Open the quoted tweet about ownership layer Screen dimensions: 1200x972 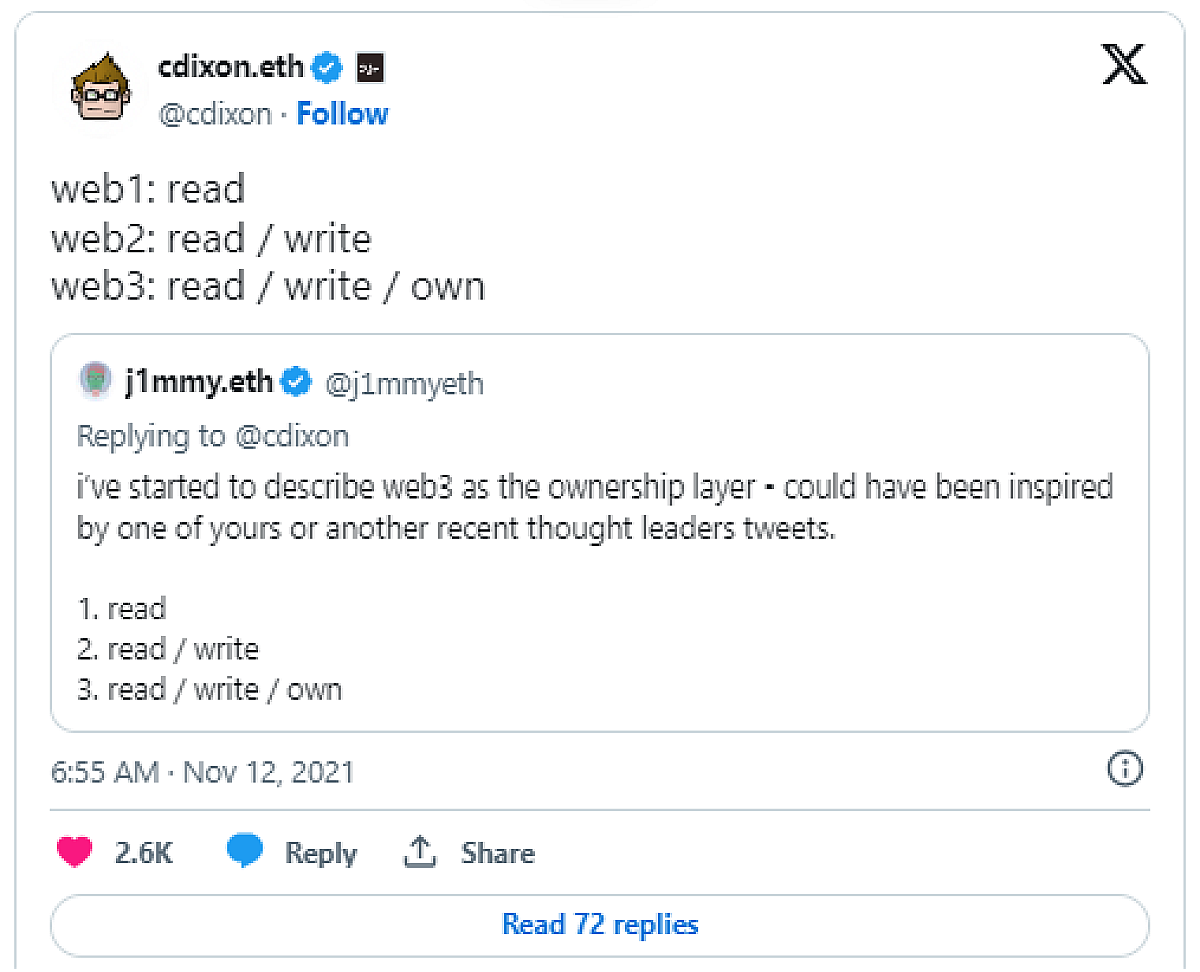600,533
